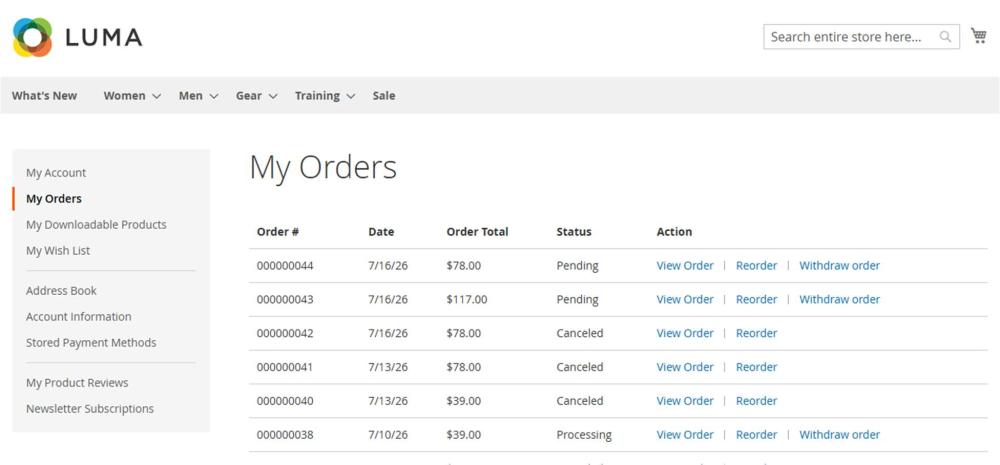The image size is (1000, 465).
Task: Expand the Gear menu chevron
Action: [x=273, y=96]
